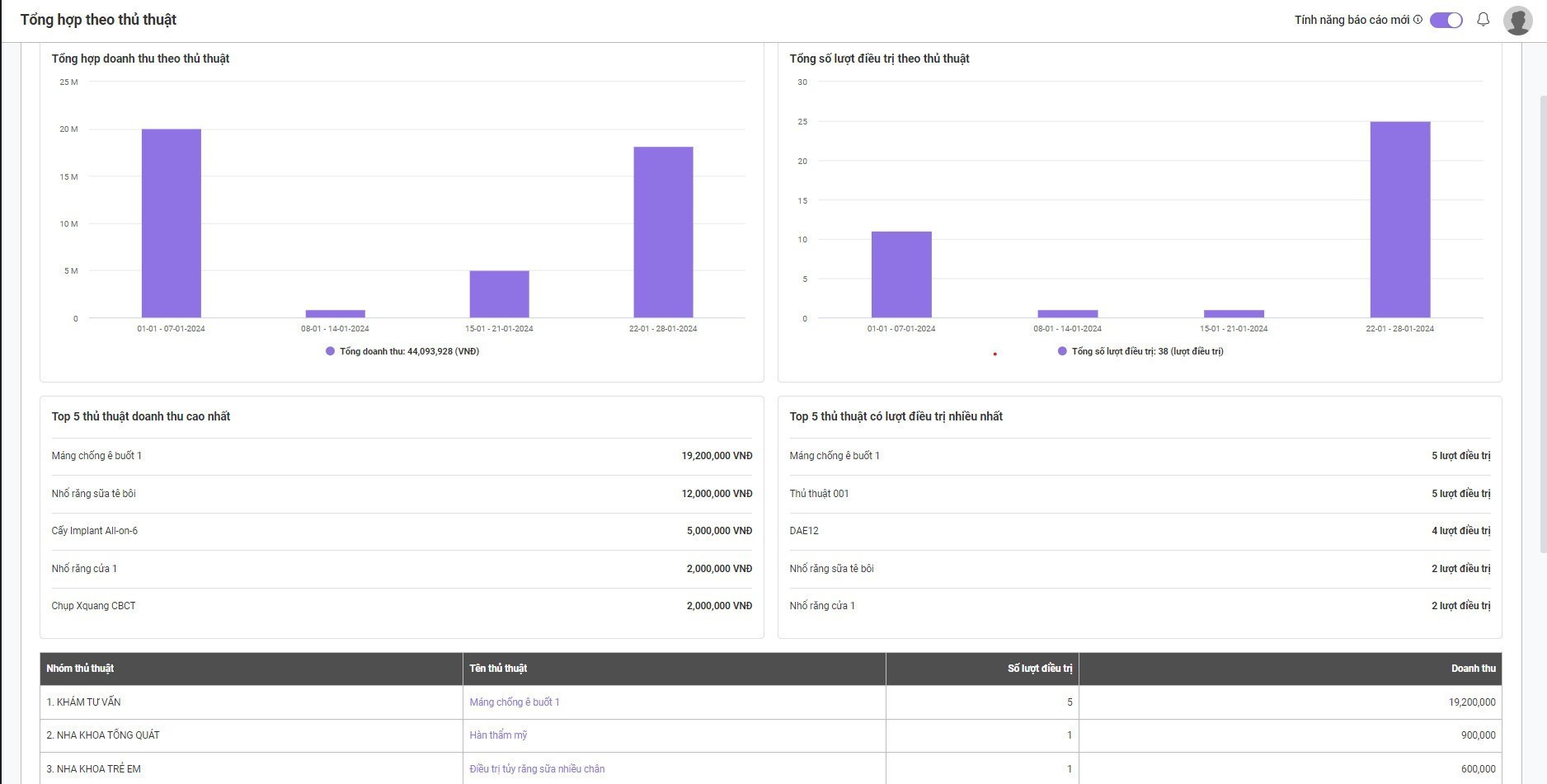Click the Tổng doanh thu legend dot
This screenshot has height=784, width=1547.
[330, 351]
